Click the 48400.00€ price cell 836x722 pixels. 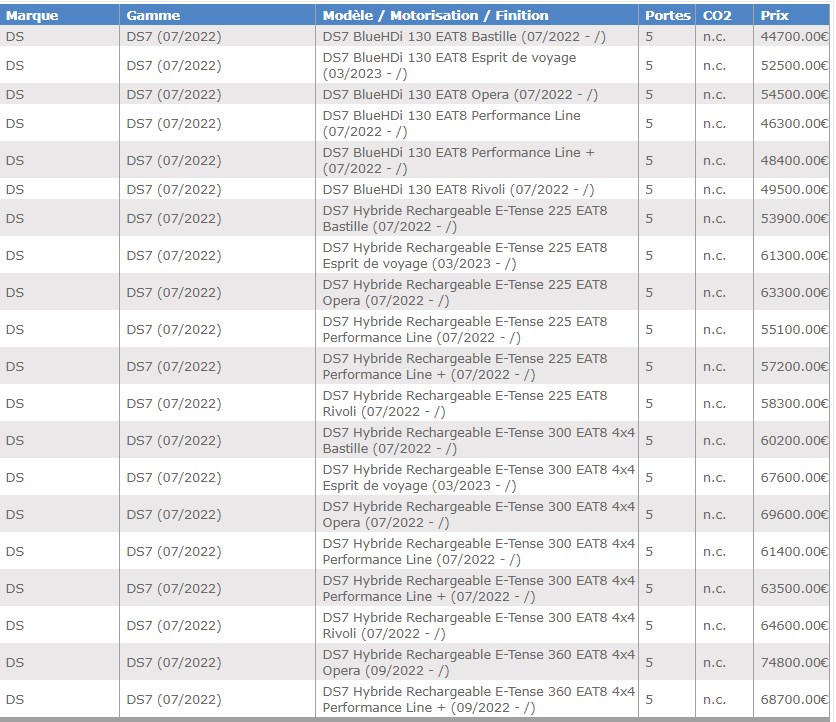[x=794, y=160]
